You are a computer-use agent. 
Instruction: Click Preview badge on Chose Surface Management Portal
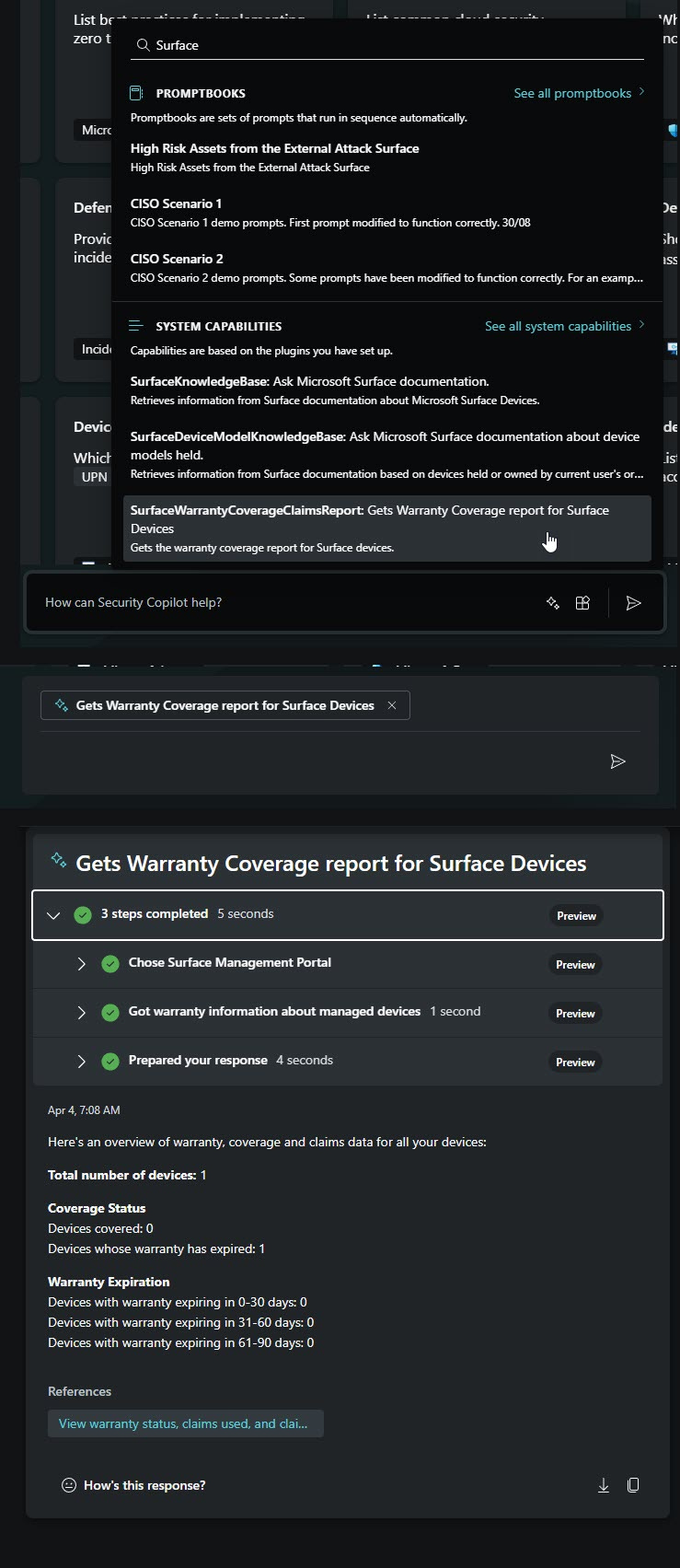575,965
